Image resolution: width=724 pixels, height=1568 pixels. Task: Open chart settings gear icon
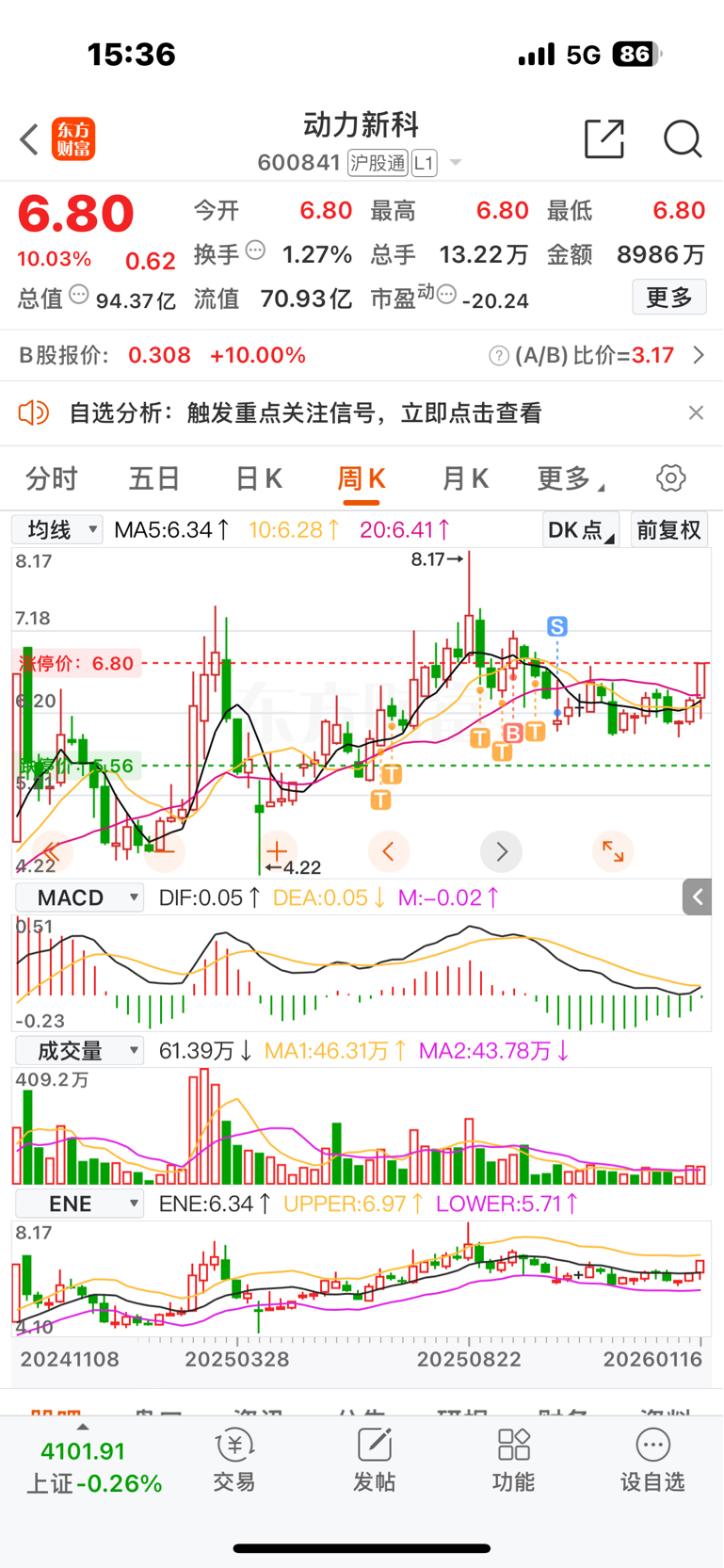click(x=671, y=477)
